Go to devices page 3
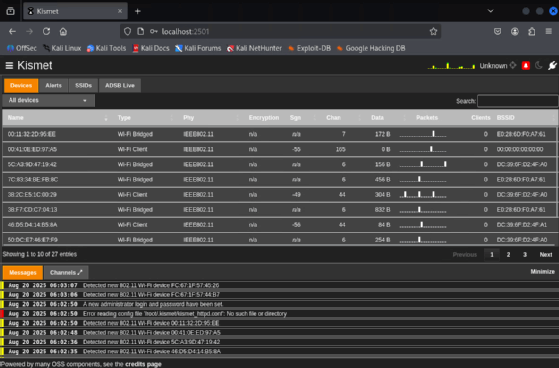Viewport: 559px width, 368px height. tap(525, 255)
